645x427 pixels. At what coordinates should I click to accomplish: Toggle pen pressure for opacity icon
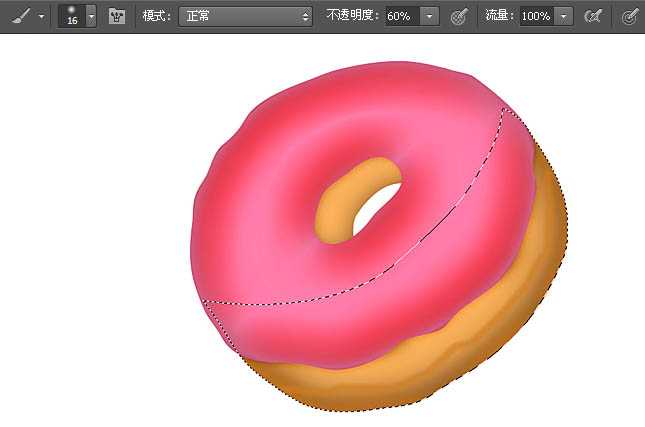coord(459,16)
